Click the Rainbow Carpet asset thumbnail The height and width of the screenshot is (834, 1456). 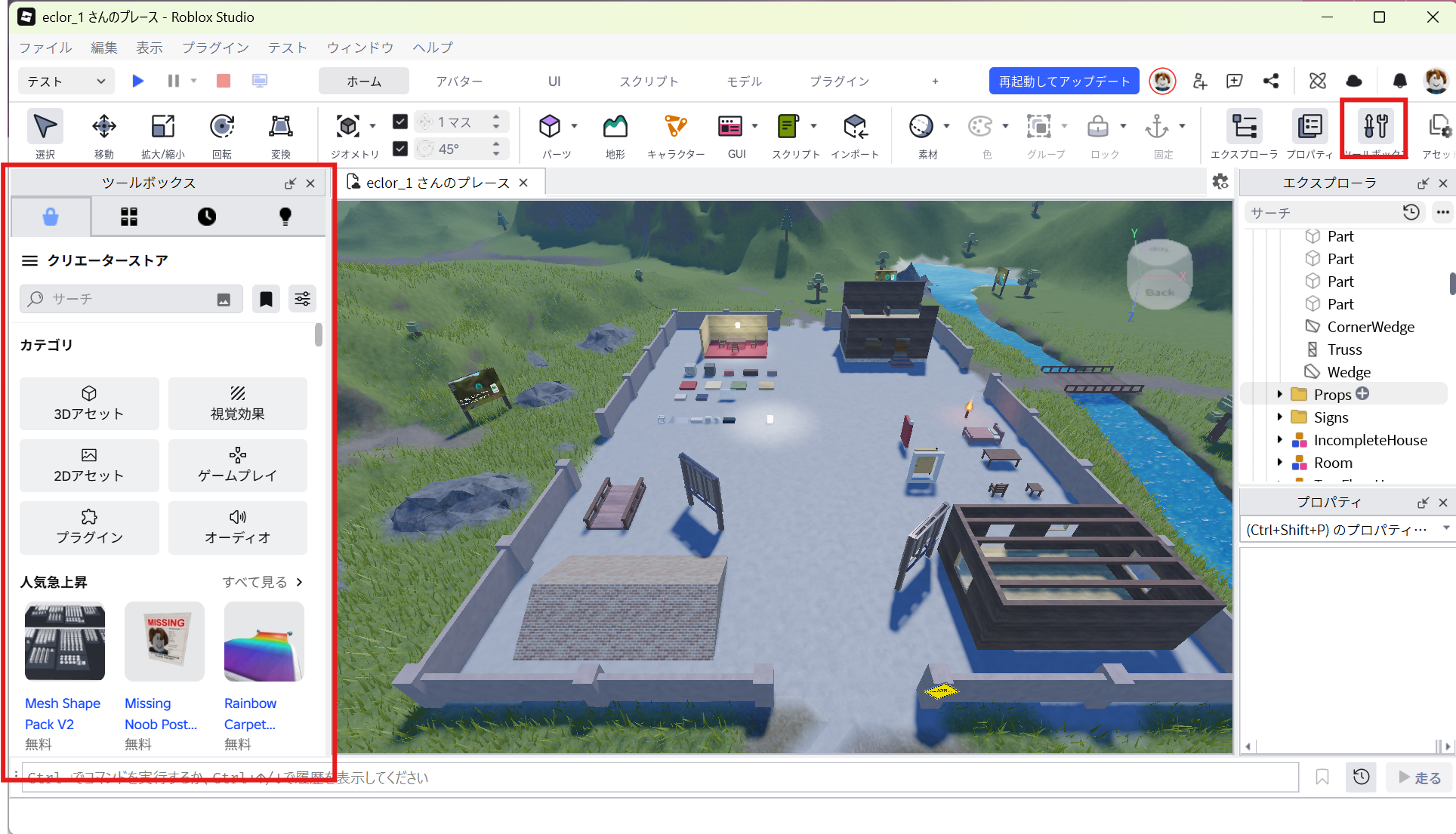pyautogui.click(x=264, y=642)
